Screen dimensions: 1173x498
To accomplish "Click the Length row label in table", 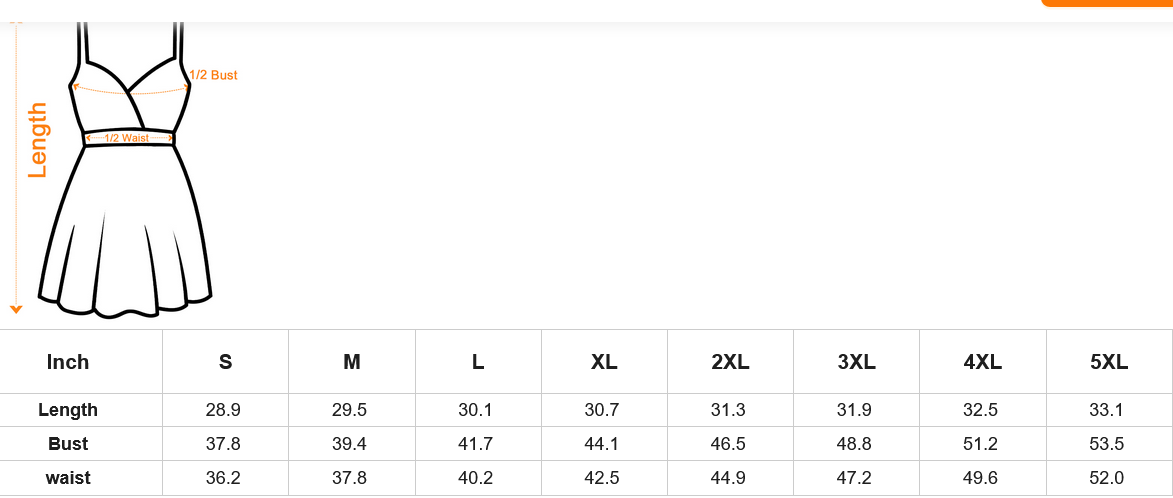I will [x=68, y=410].
